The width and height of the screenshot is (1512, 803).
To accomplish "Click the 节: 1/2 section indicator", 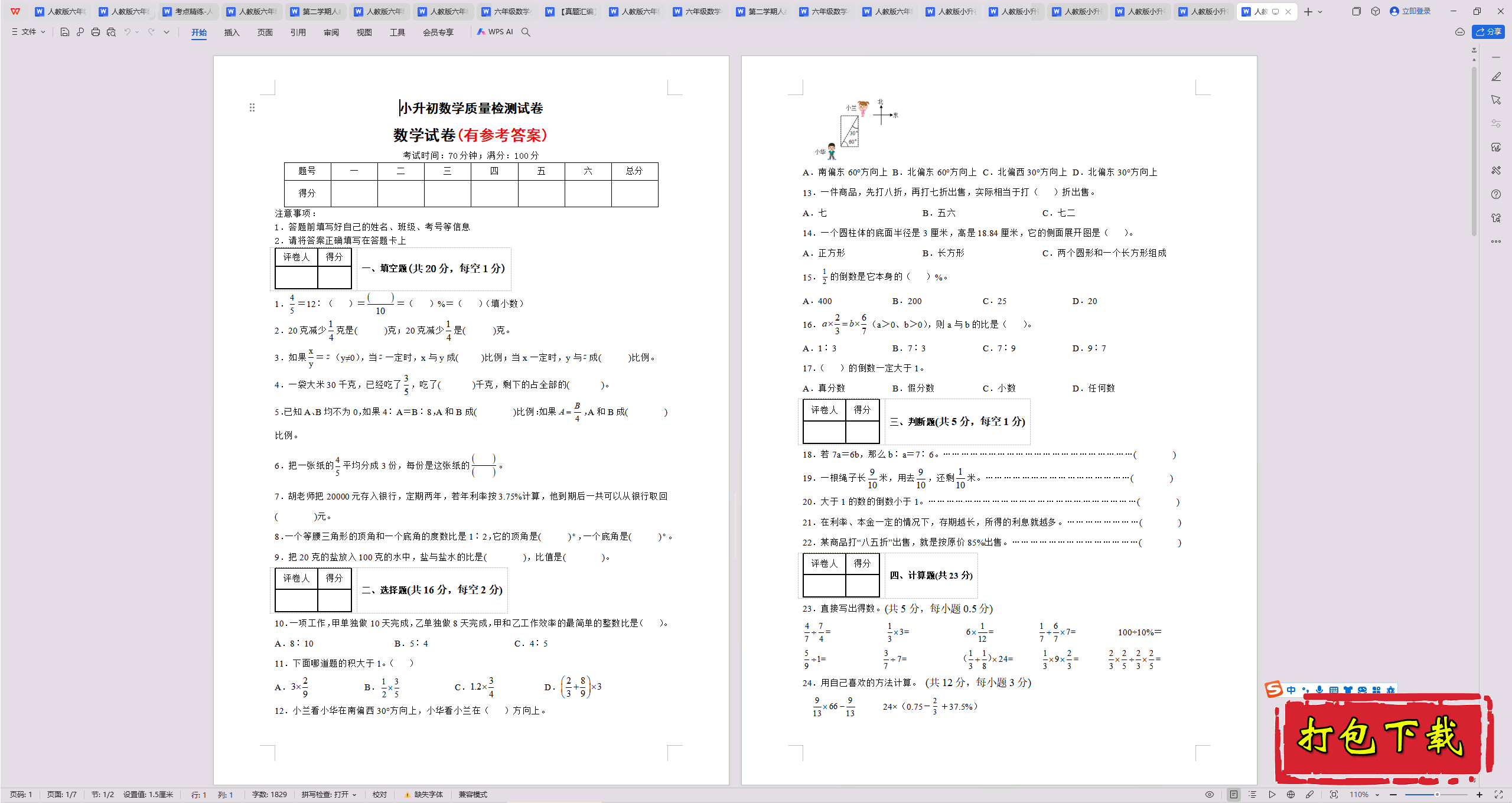I will tap(103, 795).
